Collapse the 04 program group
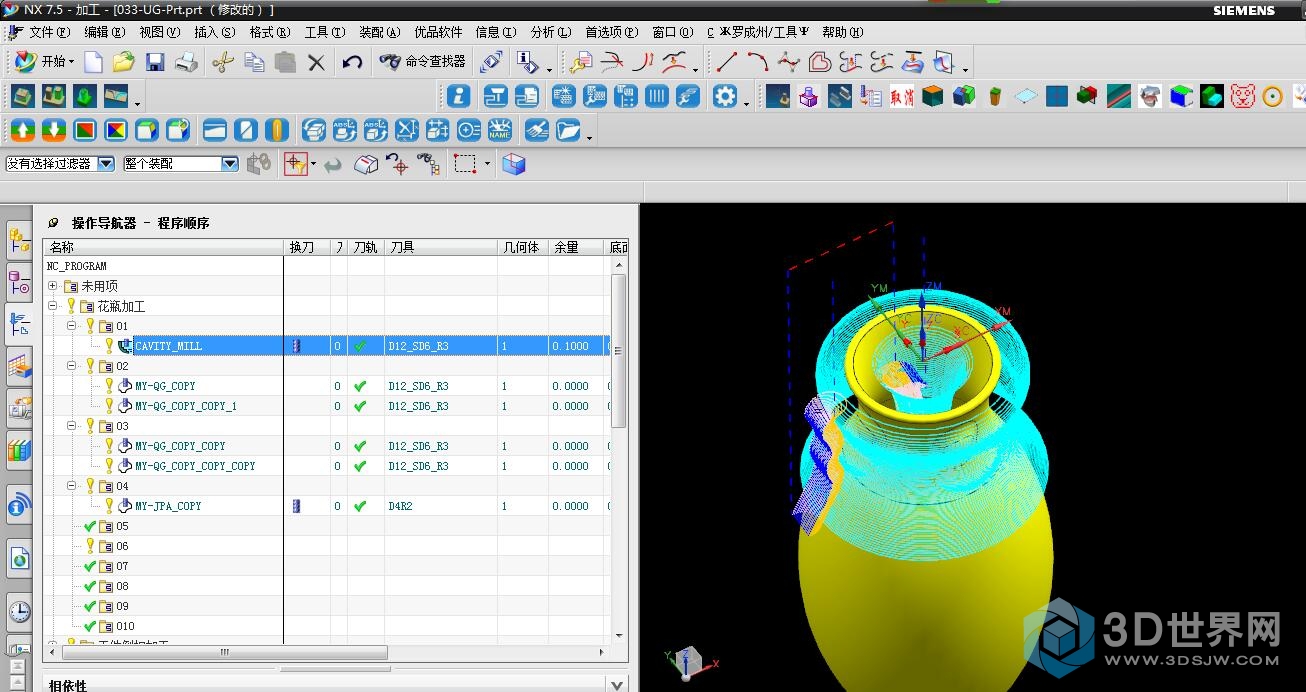The height and width of the screenshot is (692, 1306). [71, 486]
